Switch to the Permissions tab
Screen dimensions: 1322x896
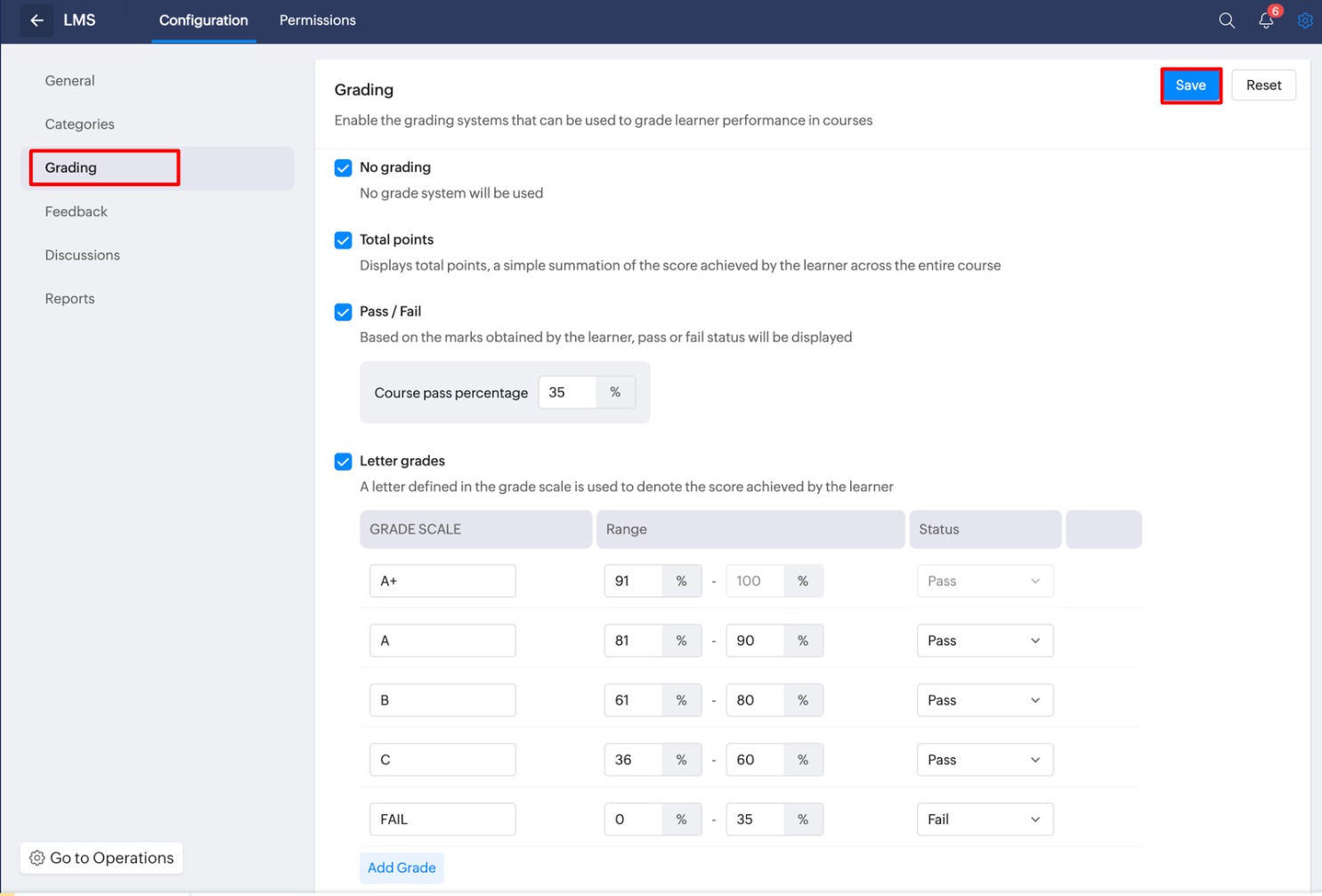(x=317, y=20)
